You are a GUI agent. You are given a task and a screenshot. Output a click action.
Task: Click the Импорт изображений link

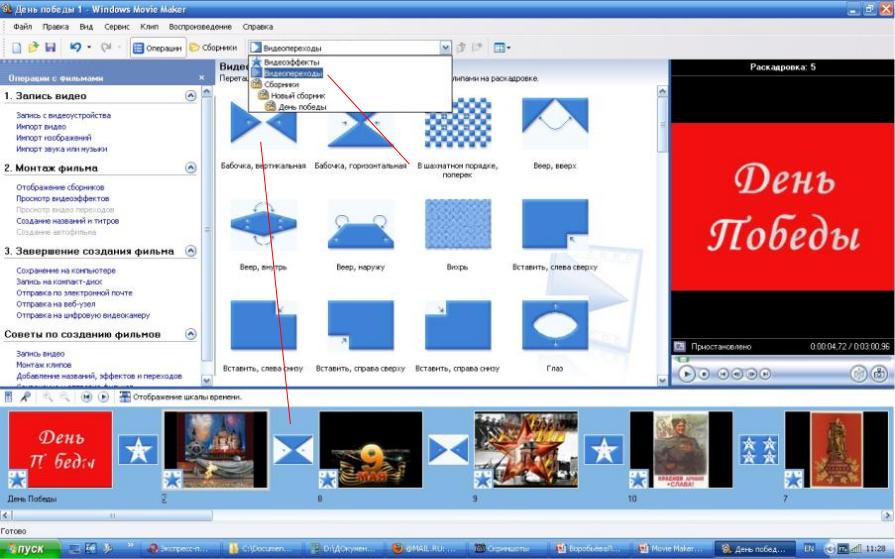point(54,138)
